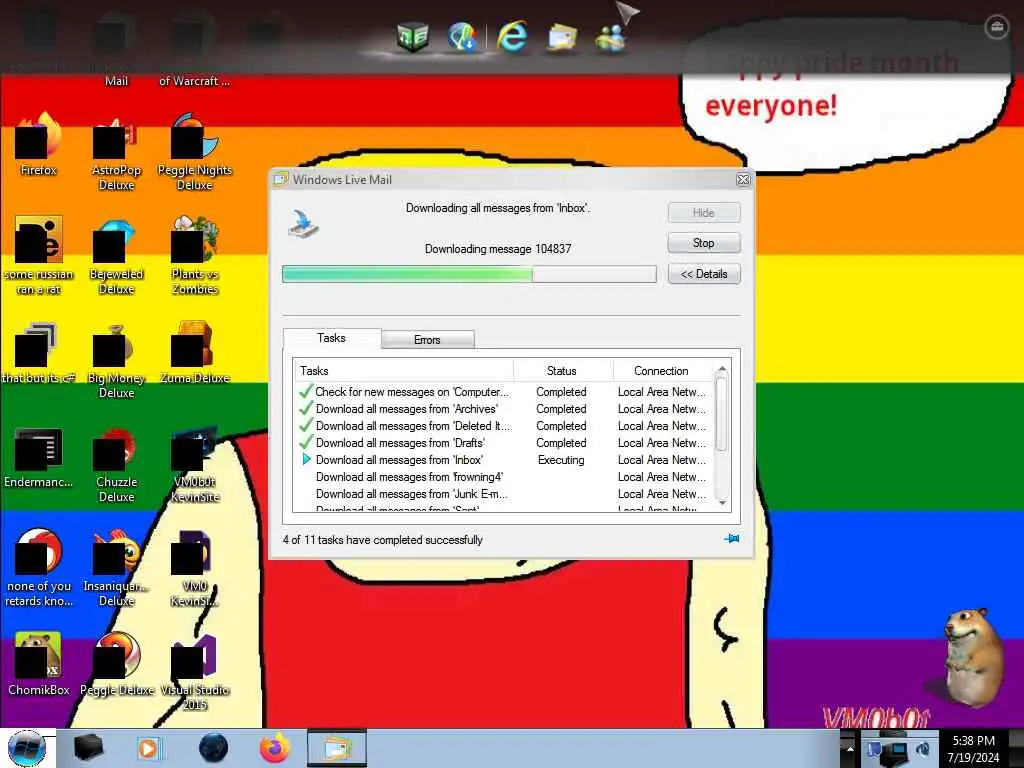Launch Zuma Deluxe from the desktop
Screen dimensions: 1024x768
pyautogui.click(x=195, y=351)
